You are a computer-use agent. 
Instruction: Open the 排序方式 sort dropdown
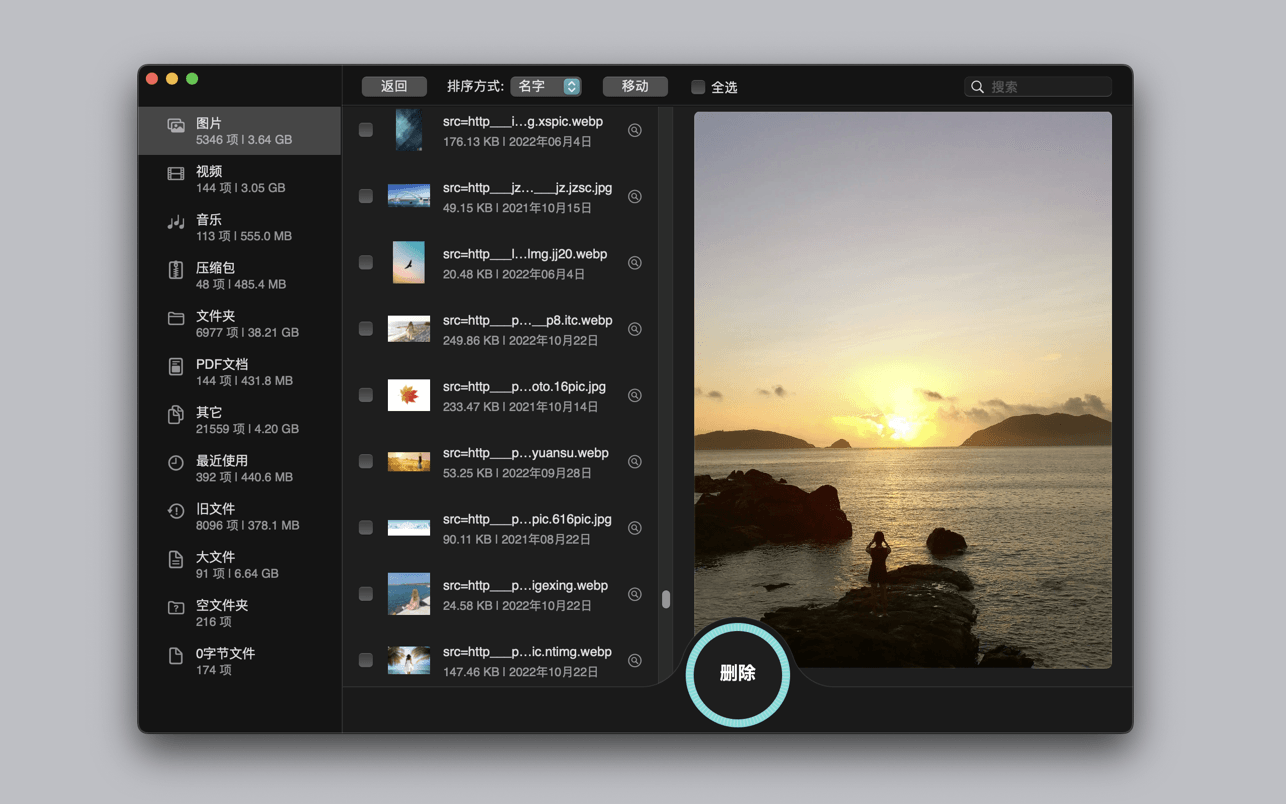pos(545,86)
